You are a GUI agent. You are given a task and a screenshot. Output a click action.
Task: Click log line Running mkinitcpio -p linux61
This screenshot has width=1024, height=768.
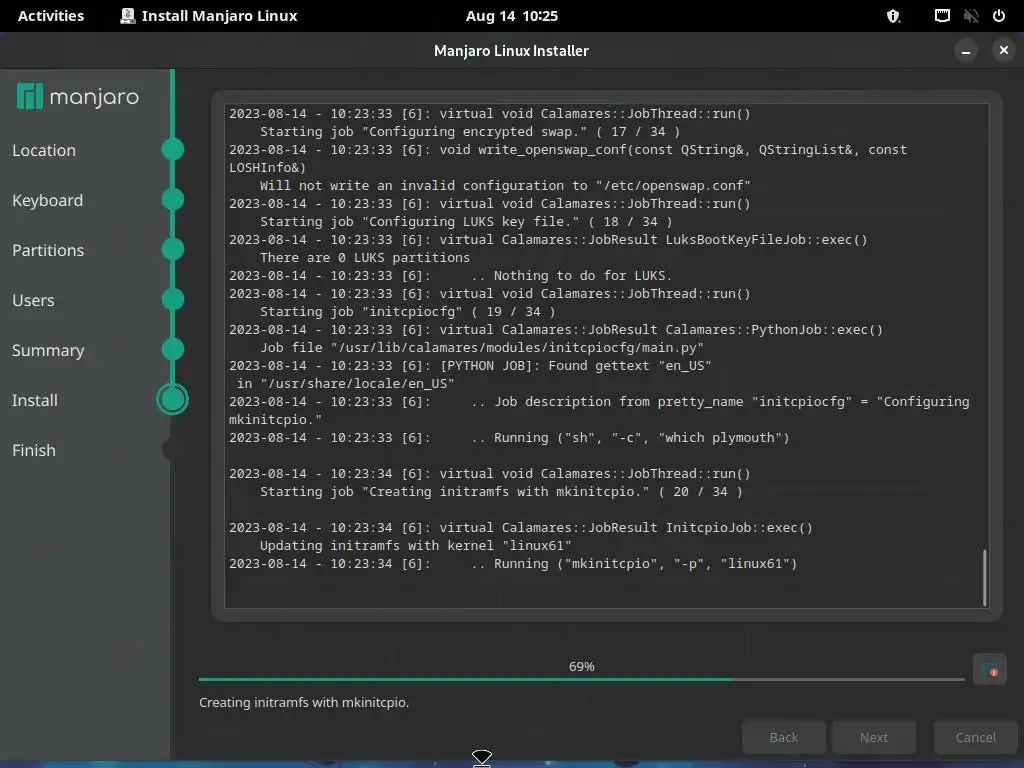click(513, 564)
